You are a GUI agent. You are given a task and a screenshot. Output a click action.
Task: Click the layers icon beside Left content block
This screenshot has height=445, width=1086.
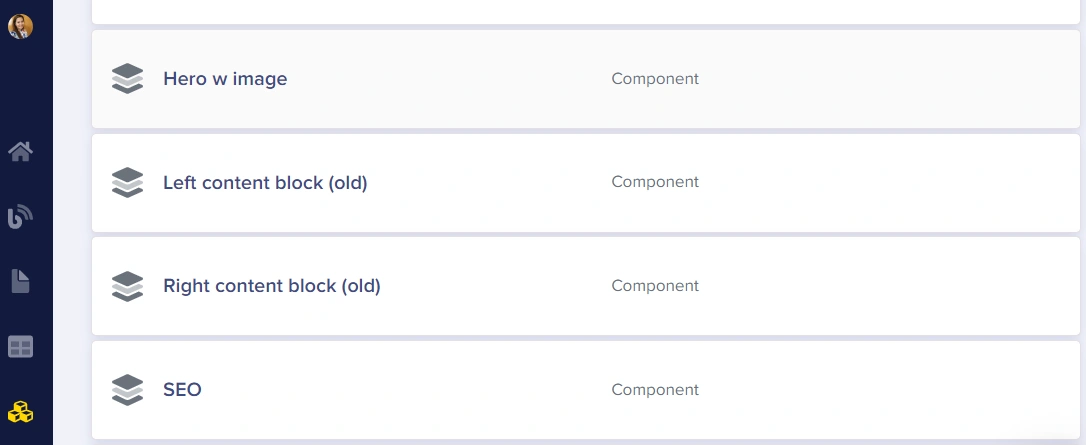click(x=128, y=183)
